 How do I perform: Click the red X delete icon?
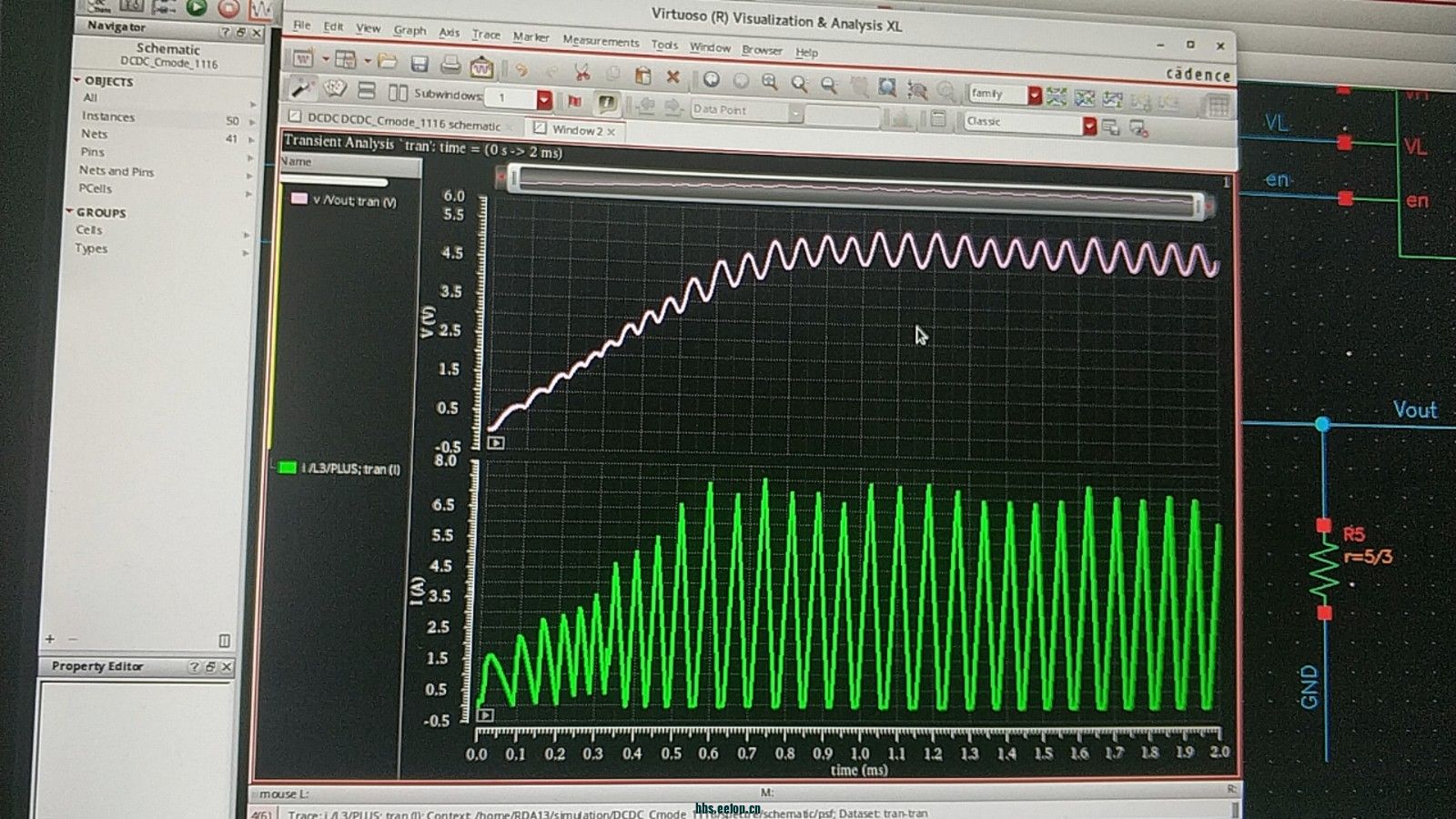pyautogui.click(x=672, y=76)
